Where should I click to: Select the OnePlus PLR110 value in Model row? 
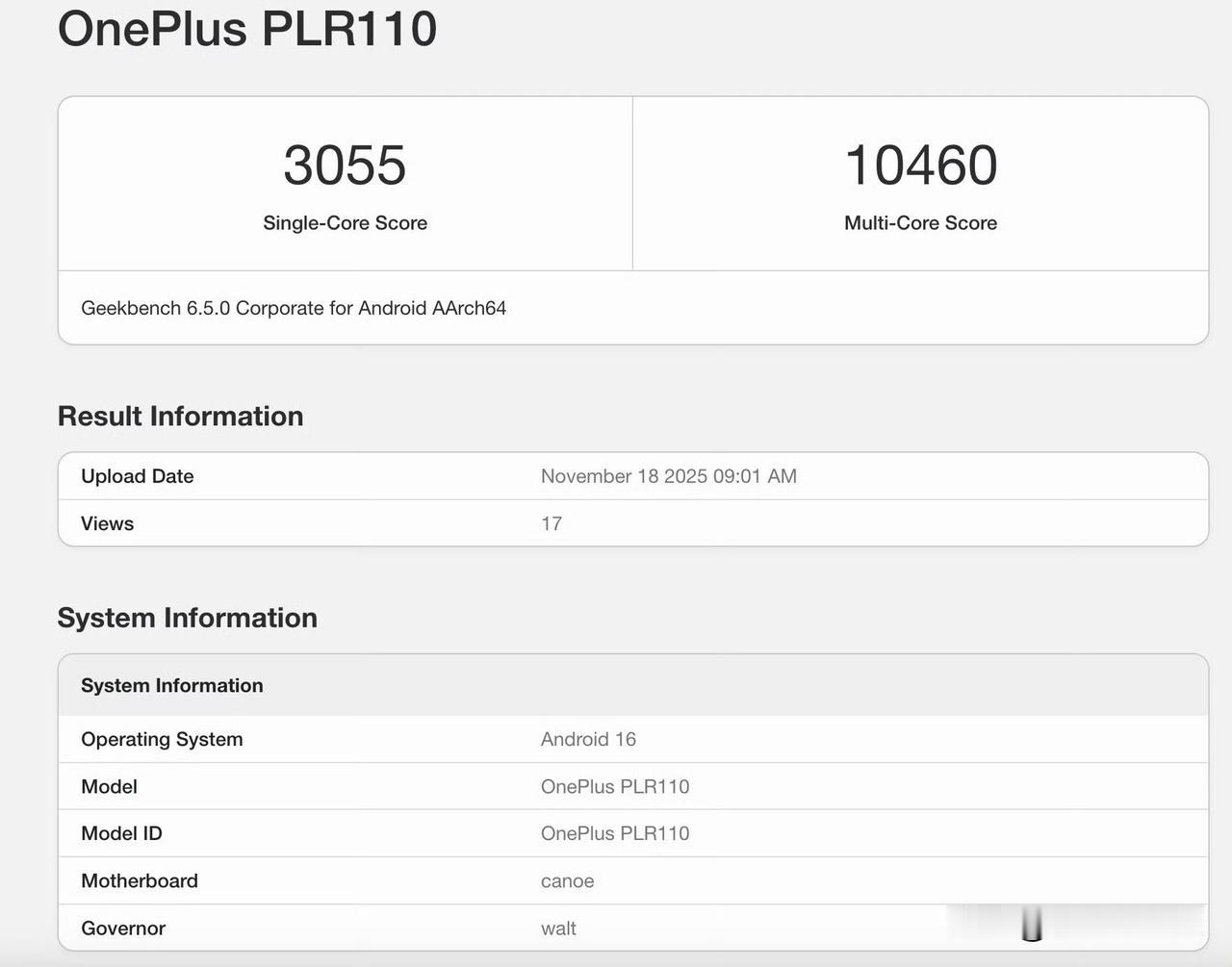point(615,786)
